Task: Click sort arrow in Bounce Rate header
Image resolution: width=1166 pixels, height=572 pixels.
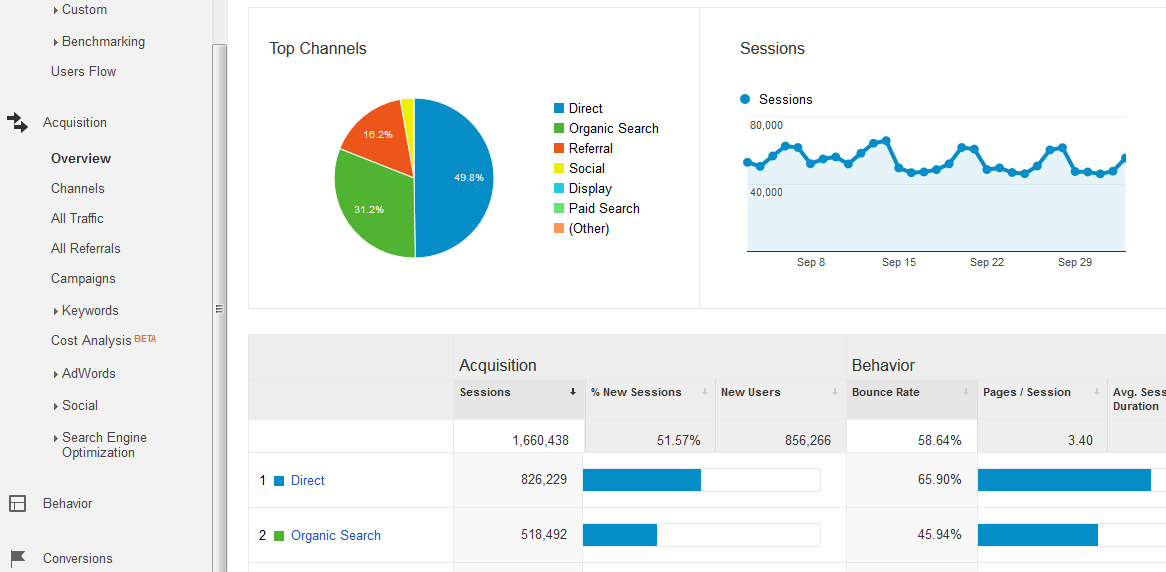Action: (x=966, y=392)
